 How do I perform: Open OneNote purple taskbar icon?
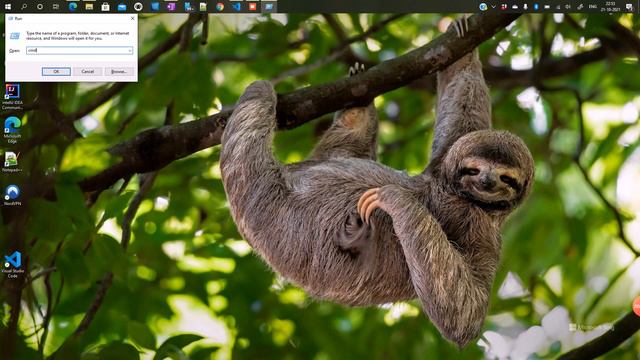171,7
